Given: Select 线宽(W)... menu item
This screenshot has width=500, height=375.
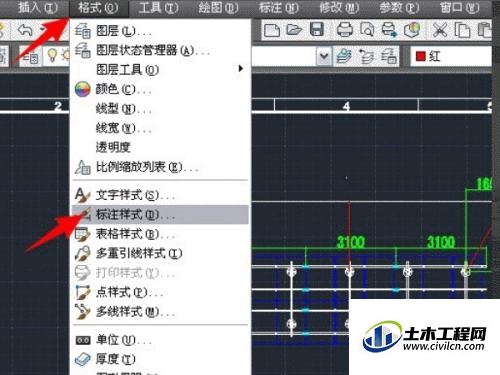Looking at the screenshot, I should pos(160,128).
